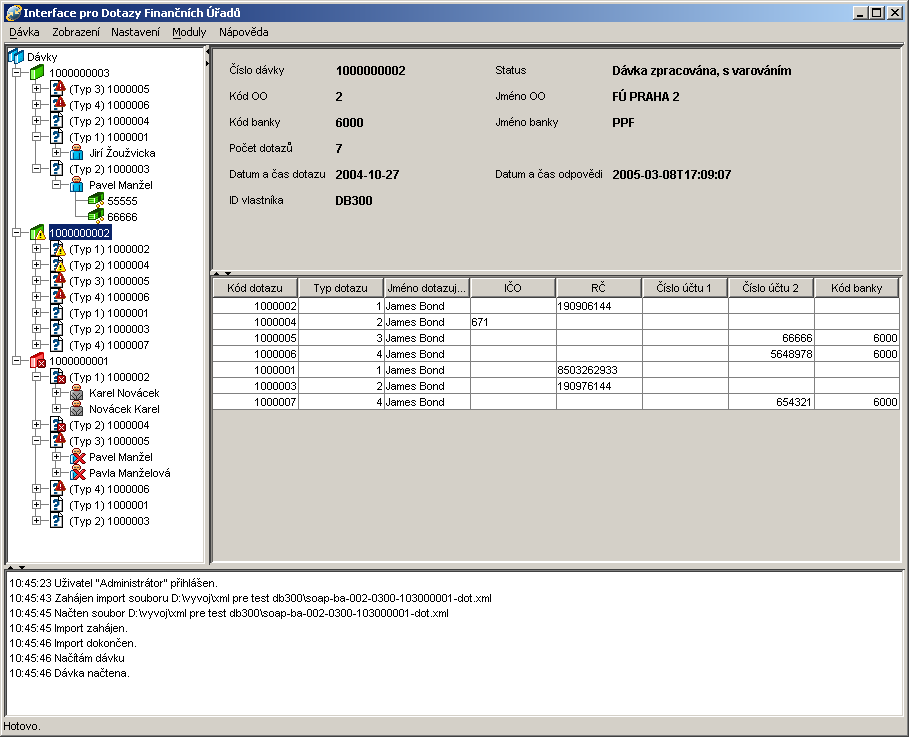Click the account icon next to 55555

tap(96, 201)
